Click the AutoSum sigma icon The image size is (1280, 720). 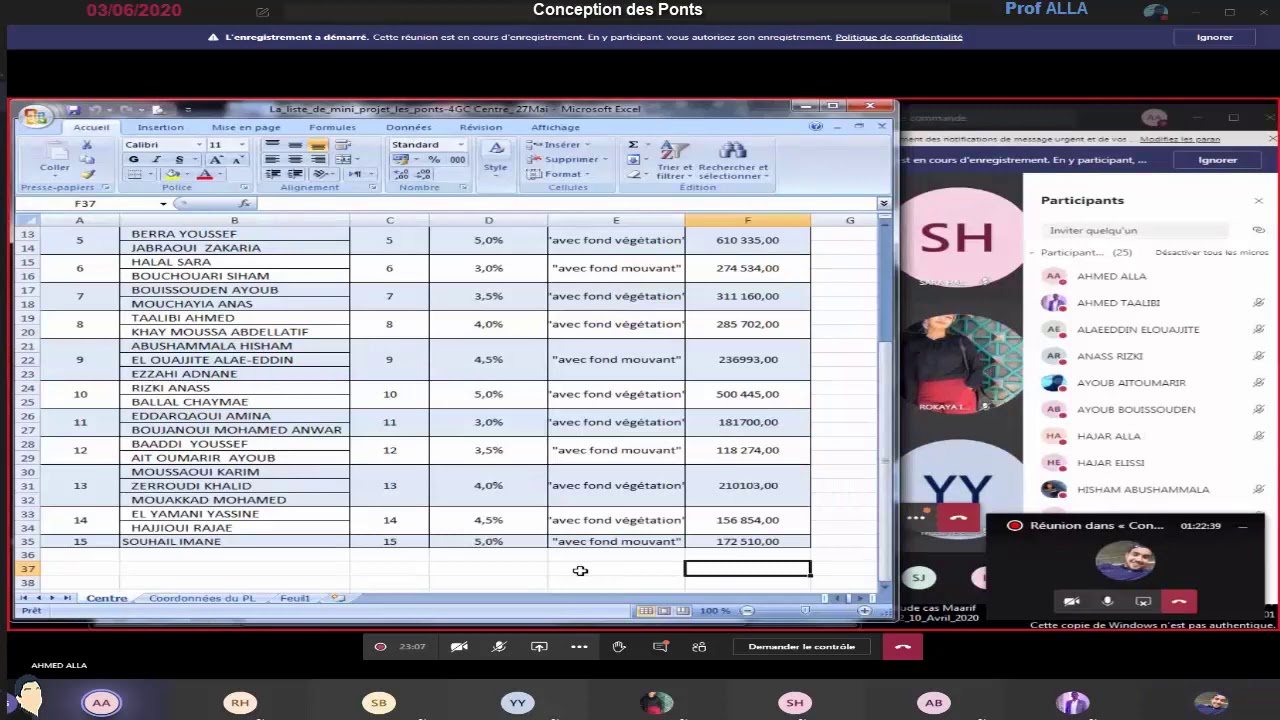pyautogui.click(x=633, y=145)
